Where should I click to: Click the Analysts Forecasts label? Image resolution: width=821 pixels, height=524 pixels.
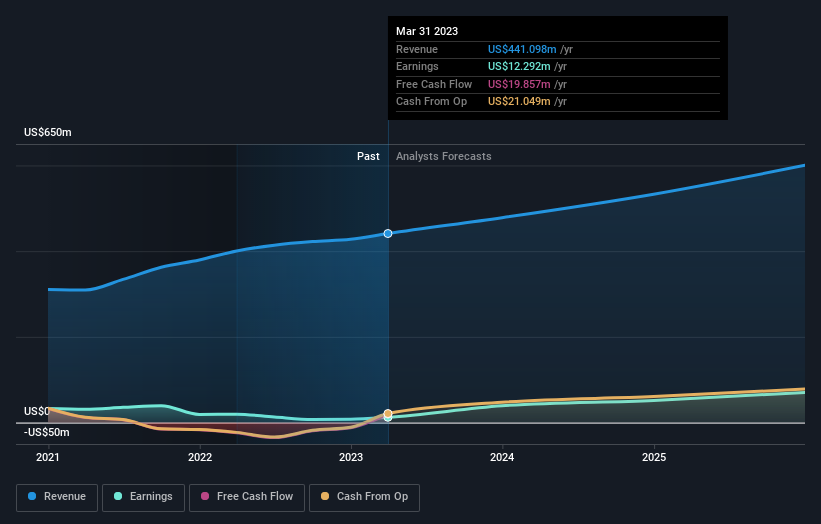click(443, 157)
